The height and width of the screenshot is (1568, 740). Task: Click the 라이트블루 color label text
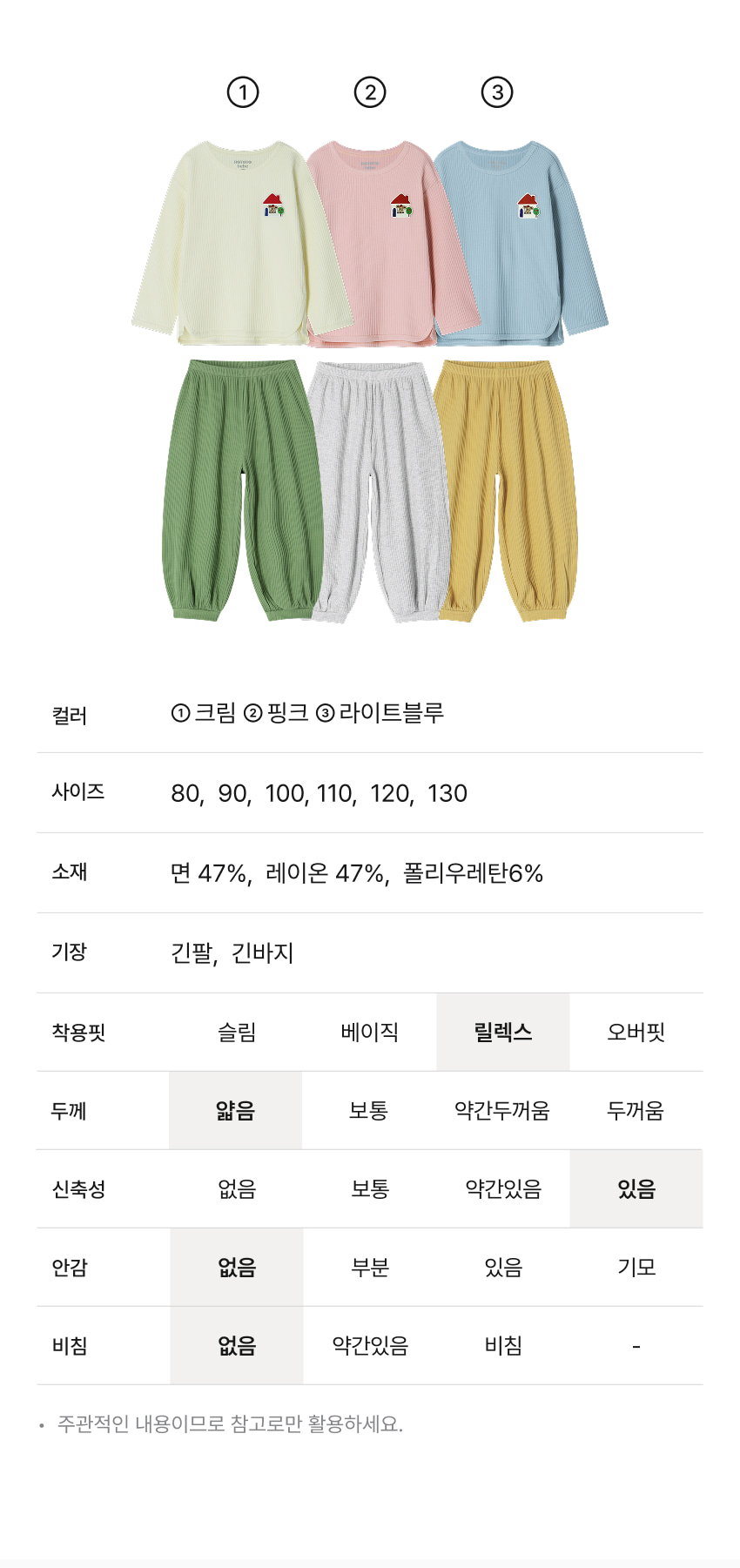tap(392, 713)
